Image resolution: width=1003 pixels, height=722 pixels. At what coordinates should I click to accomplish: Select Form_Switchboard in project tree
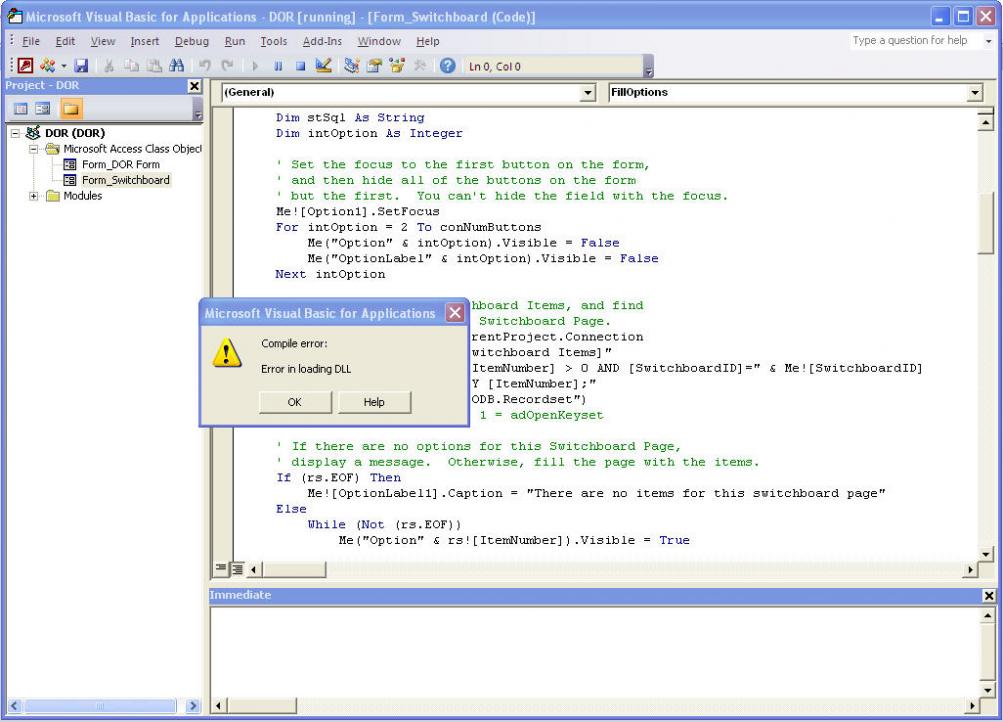click(x=125, y=180)
